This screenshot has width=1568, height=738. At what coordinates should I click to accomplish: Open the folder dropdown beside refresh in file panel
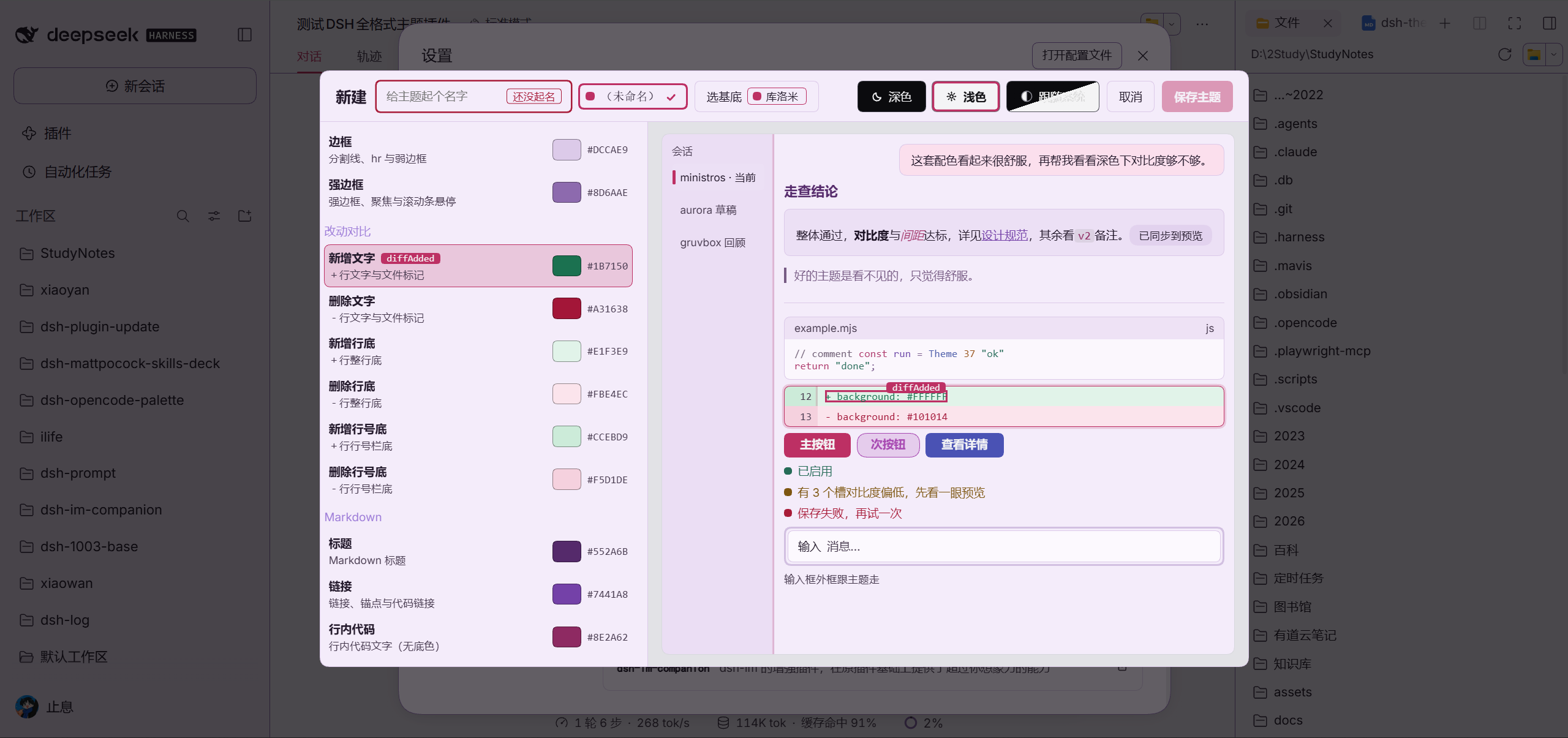click(1554, 55)
